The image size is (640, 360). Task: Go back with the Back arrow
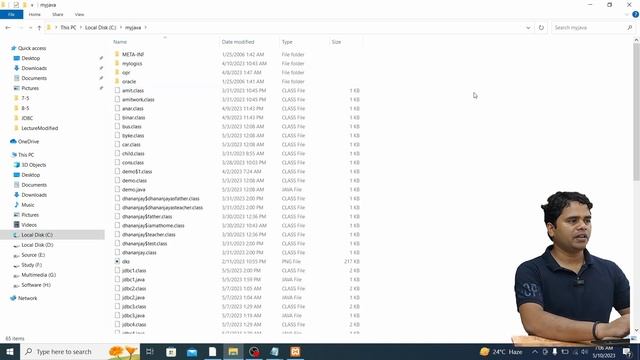pyautogui.click(x=8, y=28)
